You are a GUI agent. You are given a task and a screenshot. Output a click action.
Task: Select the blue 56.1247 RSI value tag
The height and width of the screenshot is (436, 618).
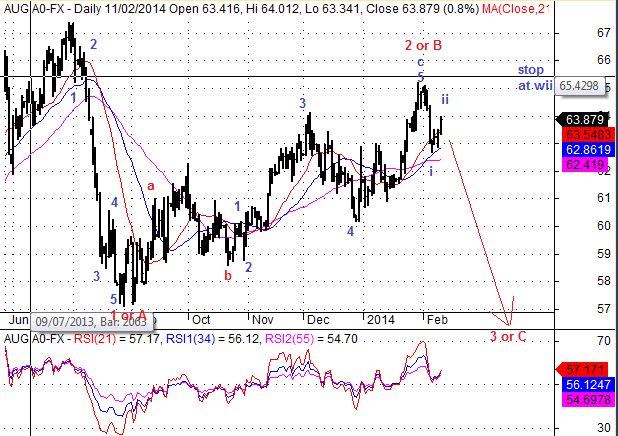pyautogui.click(x=580, y=384)
